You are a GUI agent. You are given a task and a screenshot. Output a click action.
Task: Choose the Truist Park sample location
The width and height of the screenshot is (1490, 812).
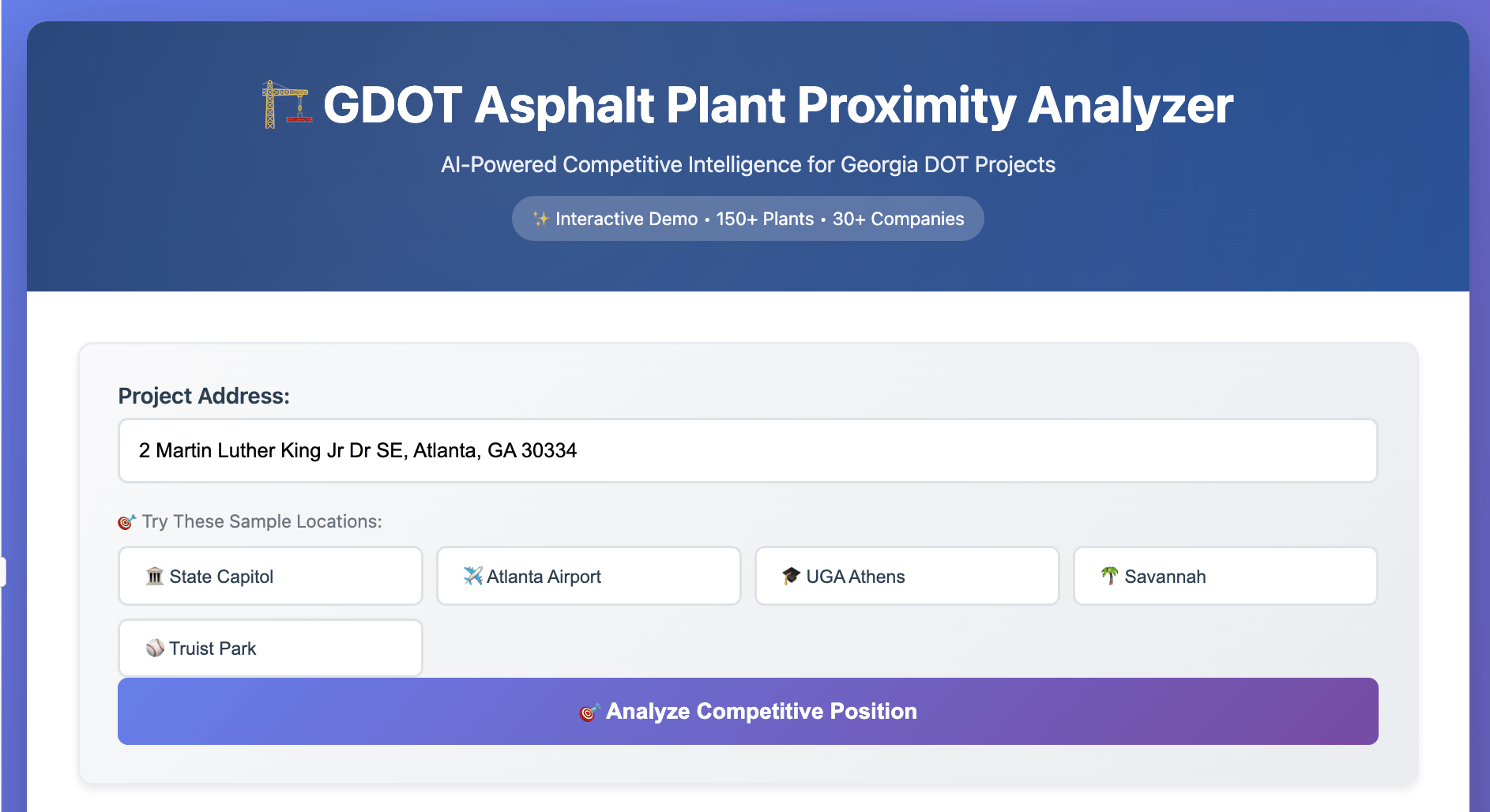(270, 648)
